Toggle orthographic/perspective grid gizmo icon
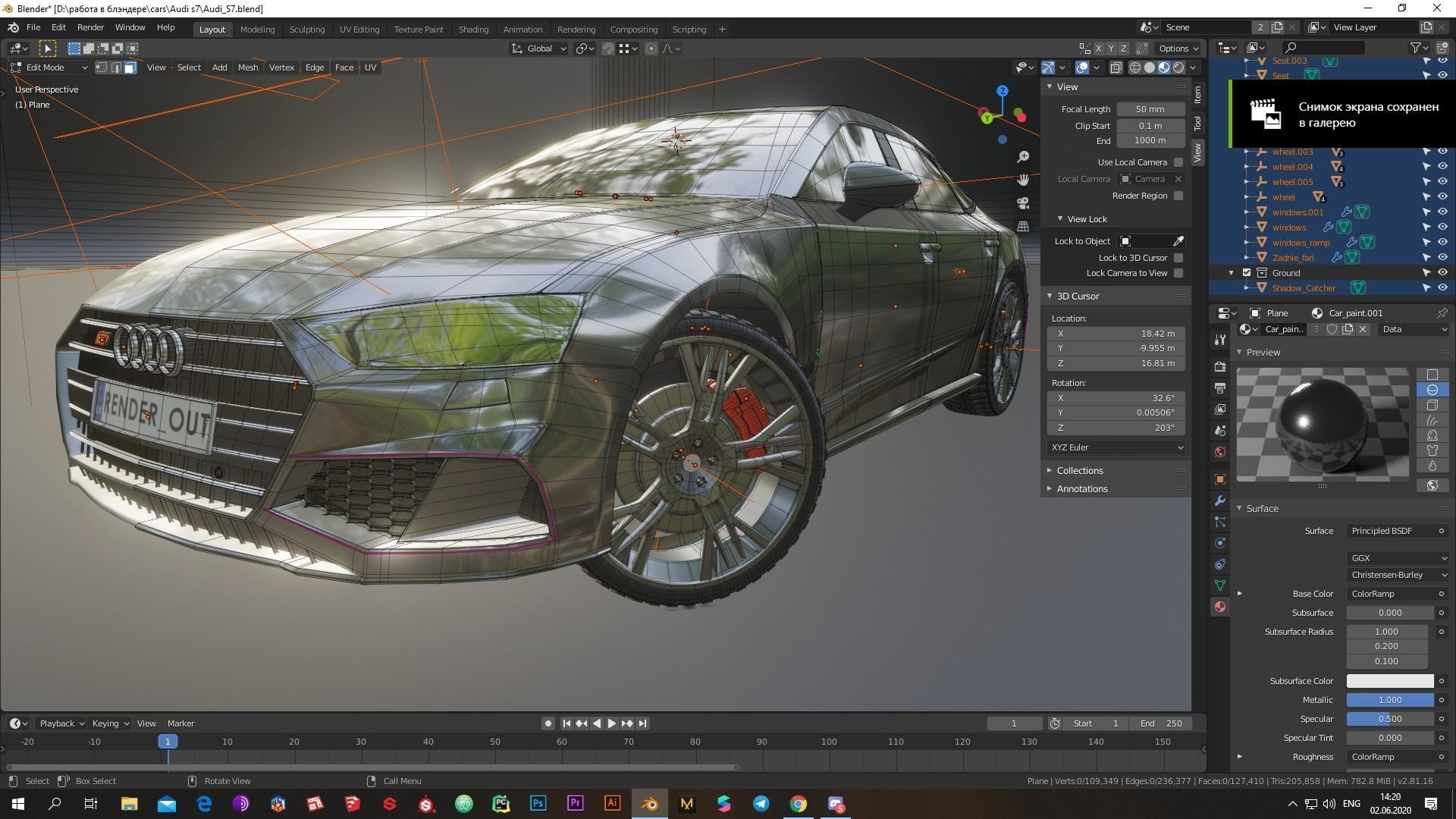Viewport: 1456px width, 819px height. (x=1023, y=227)
